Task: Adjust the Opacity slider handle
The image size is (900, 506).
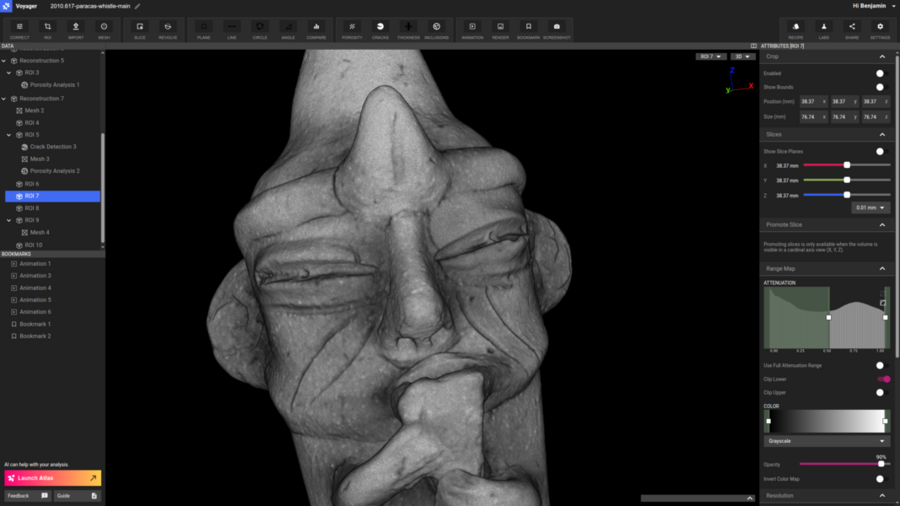Action: 881,464
